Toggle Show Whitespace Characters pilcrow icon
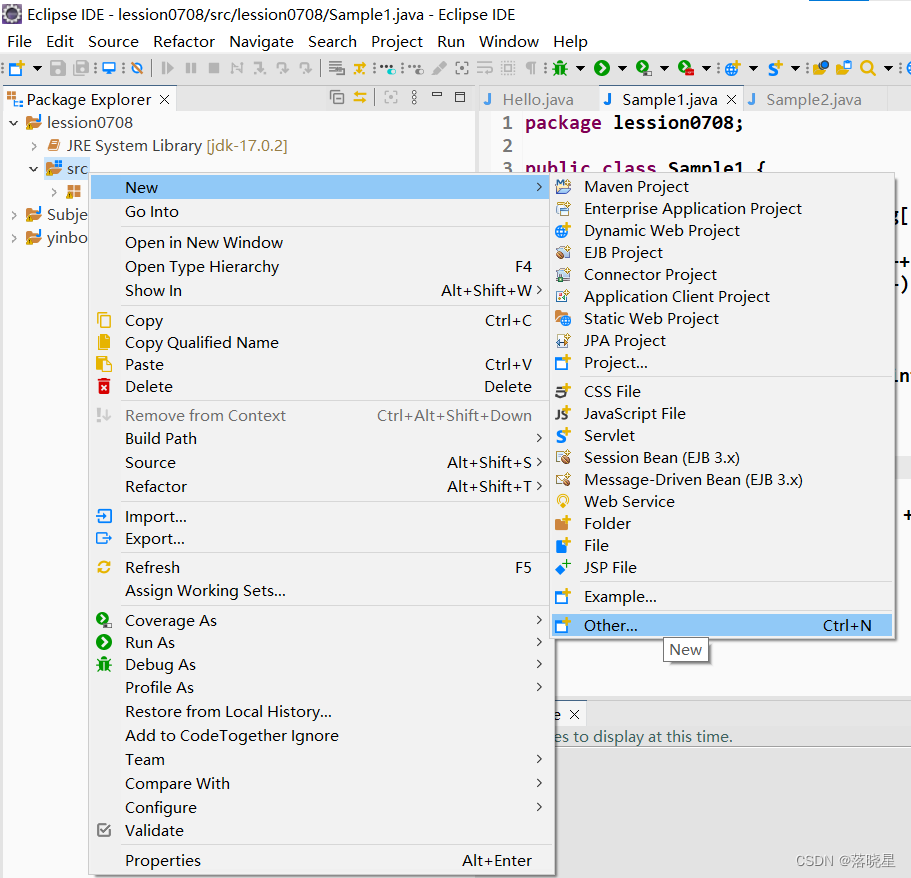Viewport: 911px width, 878px height. point(530,68)
